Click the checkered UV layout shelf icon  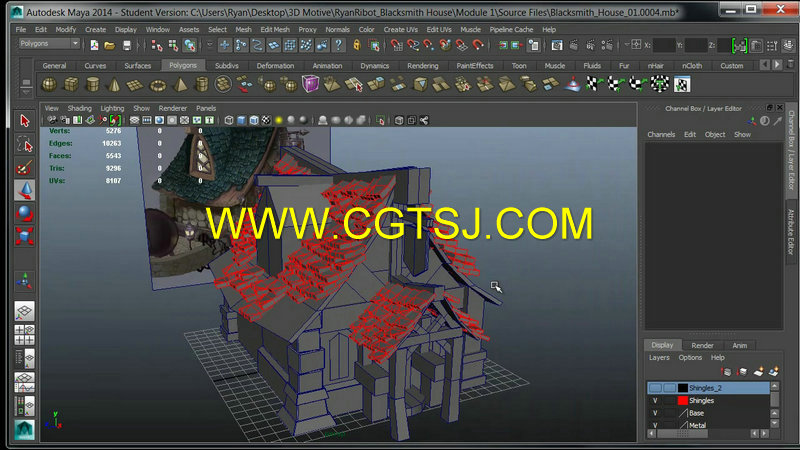click(682, 84)
